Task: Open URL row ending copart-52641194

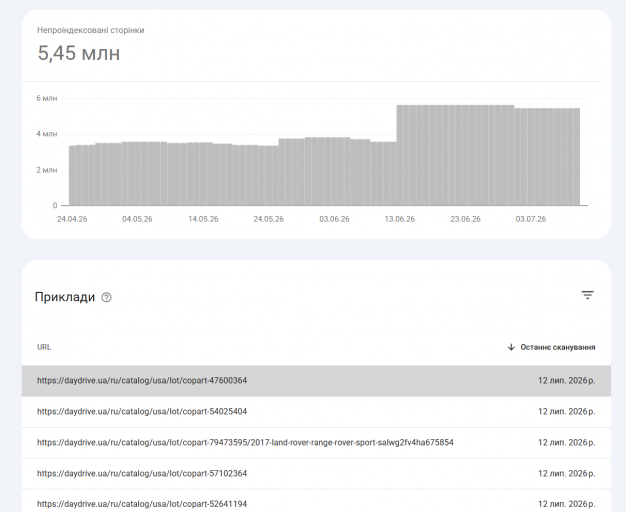Action: (x=316, y=502)
